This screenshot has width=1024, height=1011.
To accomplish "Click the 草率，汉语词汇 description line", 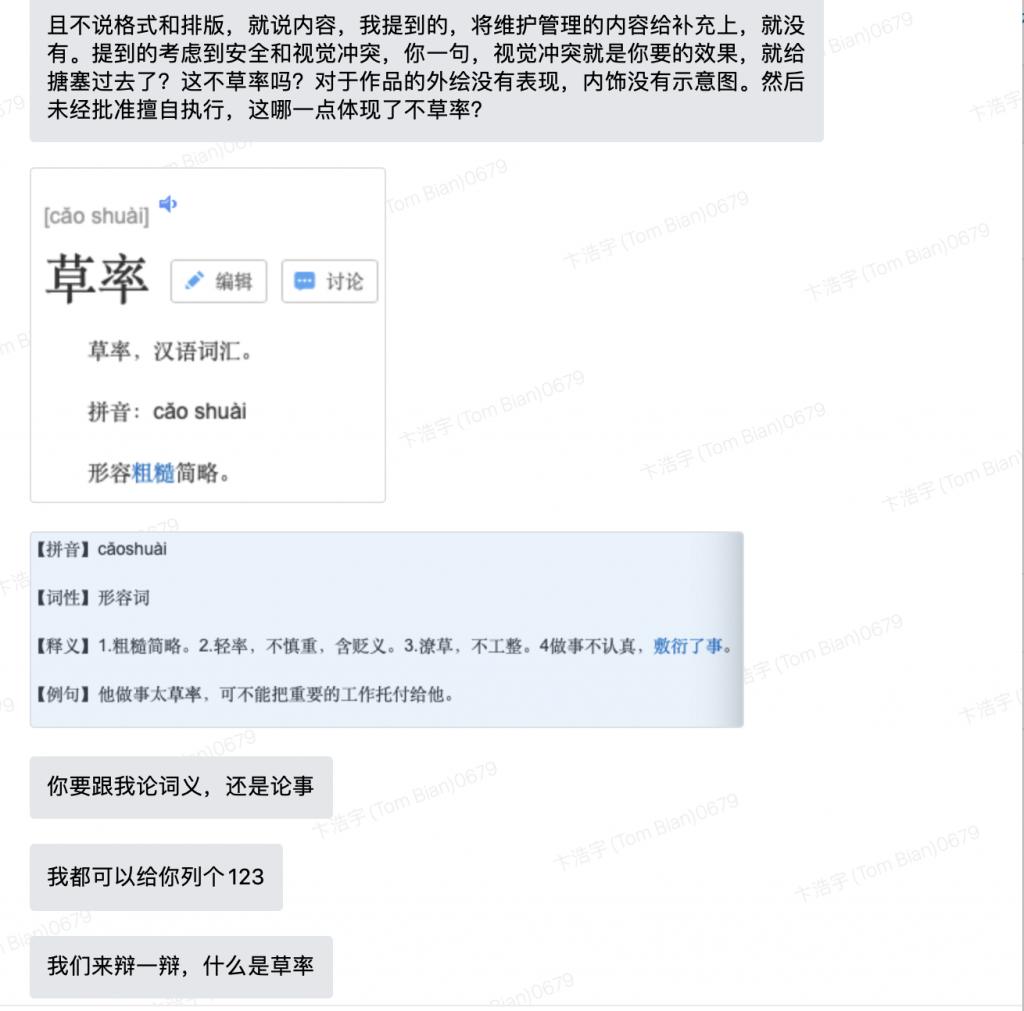I will coord(170,351).
